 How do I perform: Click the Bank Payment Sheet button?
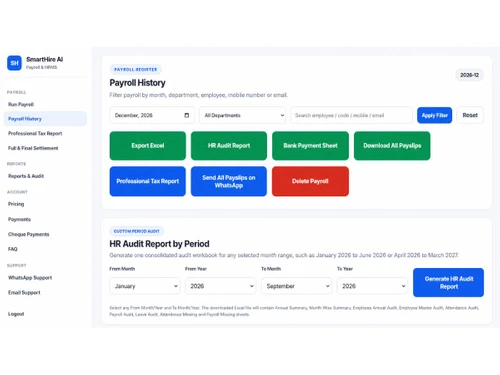[310, 146]
